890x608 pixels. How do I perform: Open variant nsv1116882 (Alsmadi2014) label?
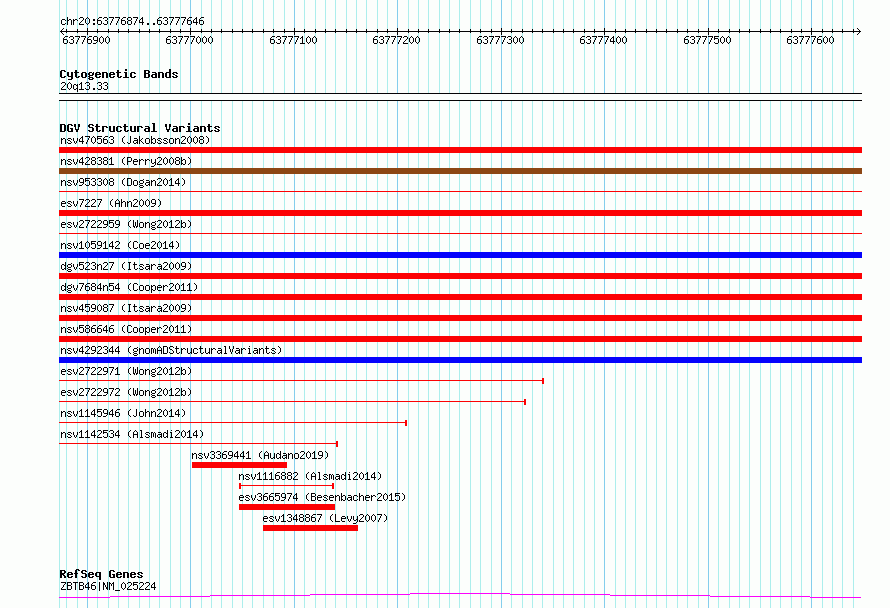[x=310, y=476]
